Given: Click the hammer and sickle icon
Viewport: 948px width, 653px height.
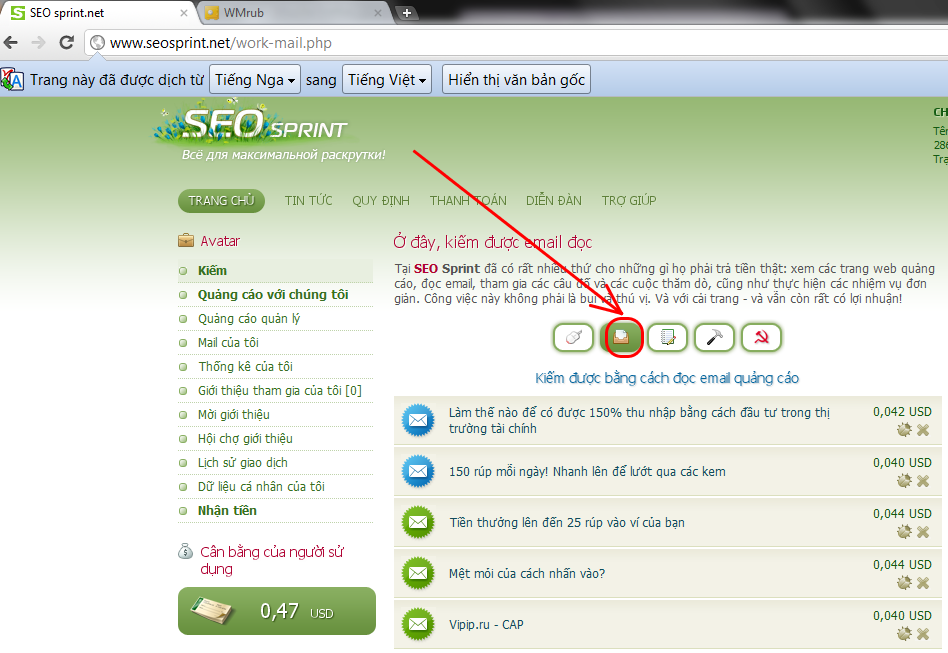Looking at the screenshot, I should 762,337.
